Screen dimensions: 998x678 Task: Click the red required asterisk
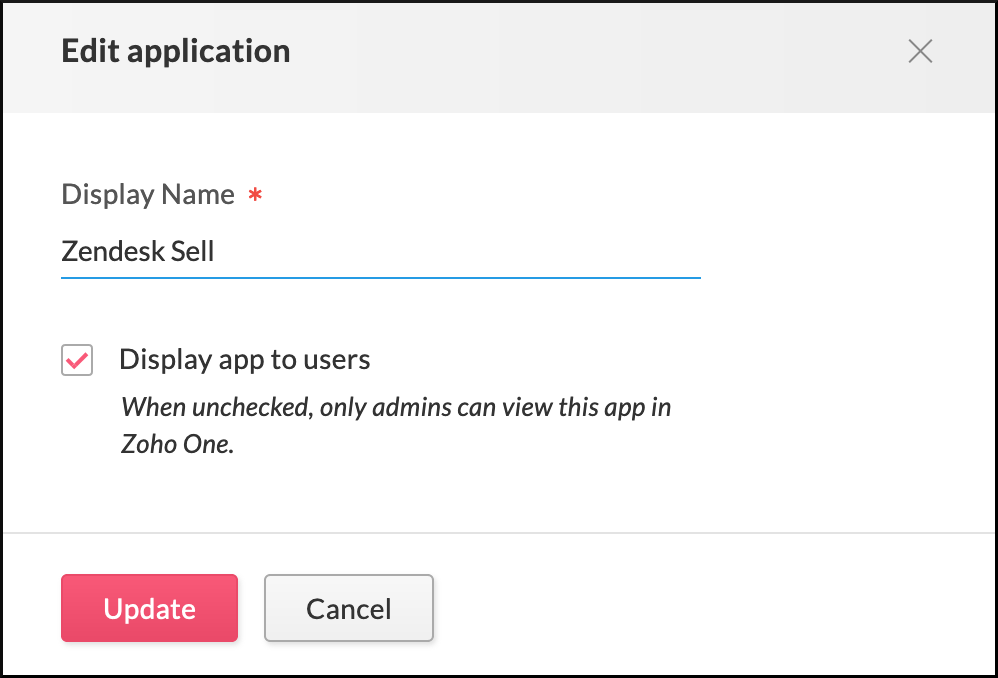(x=256, y=196)
